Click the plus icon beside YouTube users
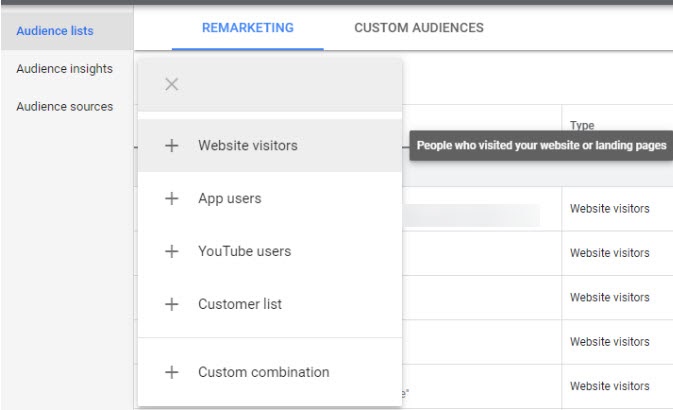 171,252
